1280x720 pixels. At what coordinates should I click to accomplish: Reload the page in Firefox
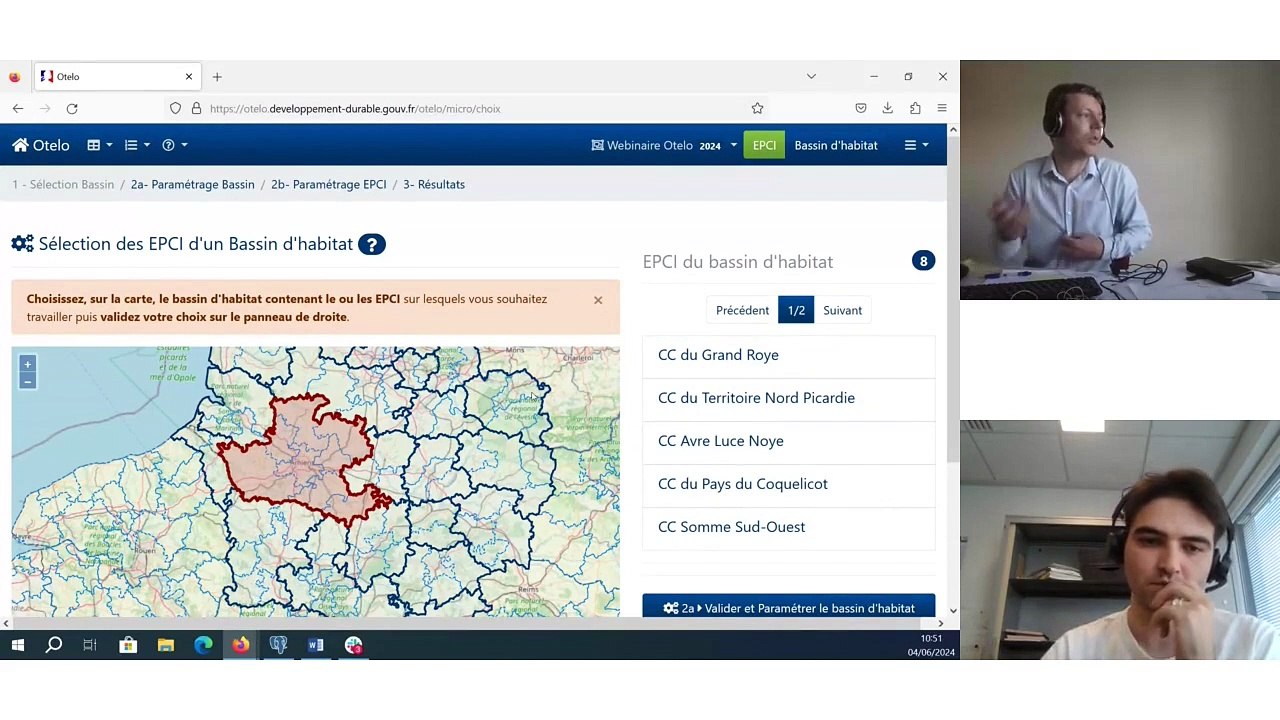pyautogui.click(x=72, y=108)
